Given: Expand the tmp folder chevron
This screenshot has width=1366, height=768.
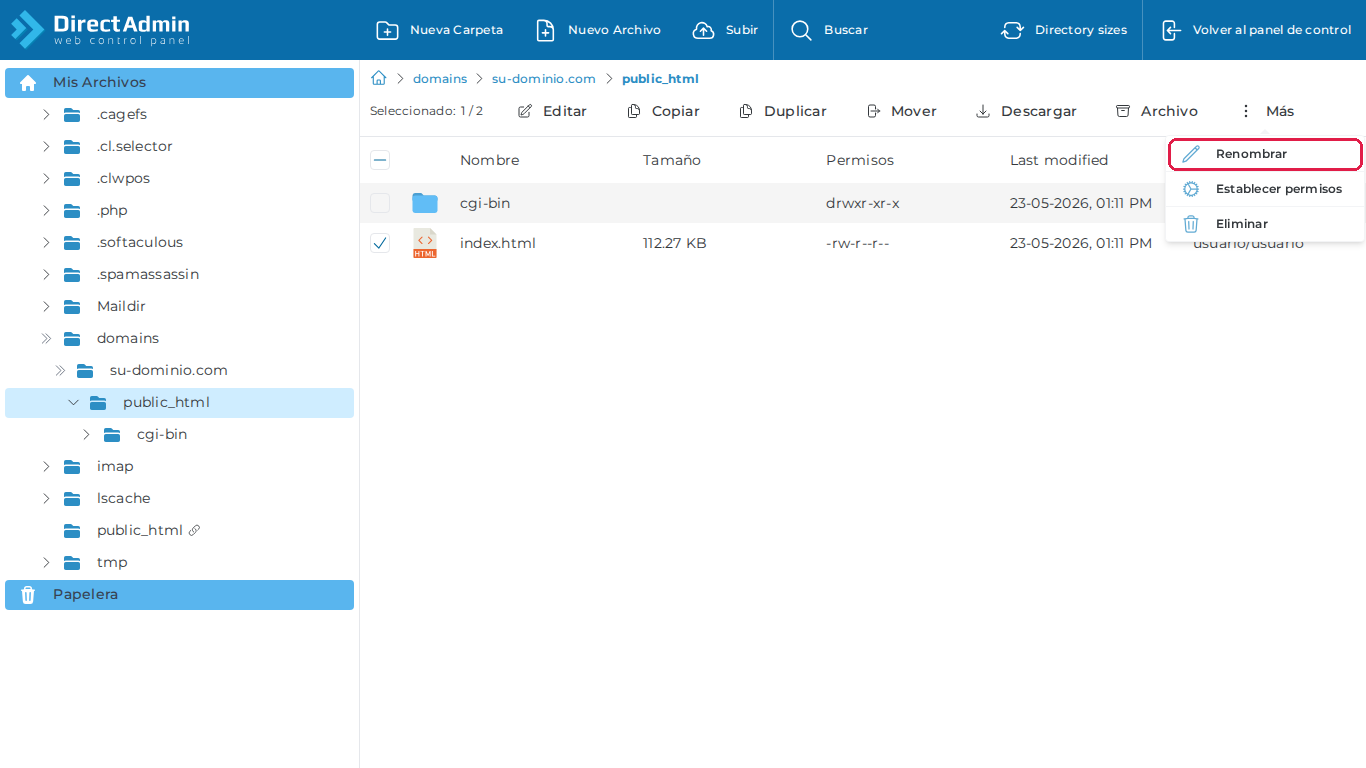Looking at the screenshot, I should point(46,562).
